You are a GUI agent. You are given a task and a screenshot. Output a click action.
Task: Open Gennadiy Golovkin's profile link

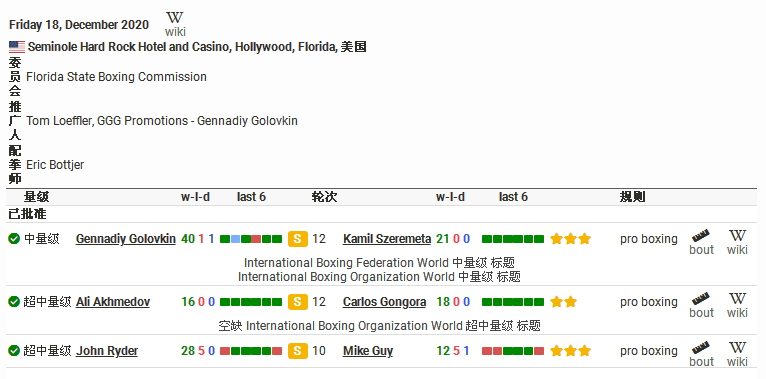tap(126, 239)
